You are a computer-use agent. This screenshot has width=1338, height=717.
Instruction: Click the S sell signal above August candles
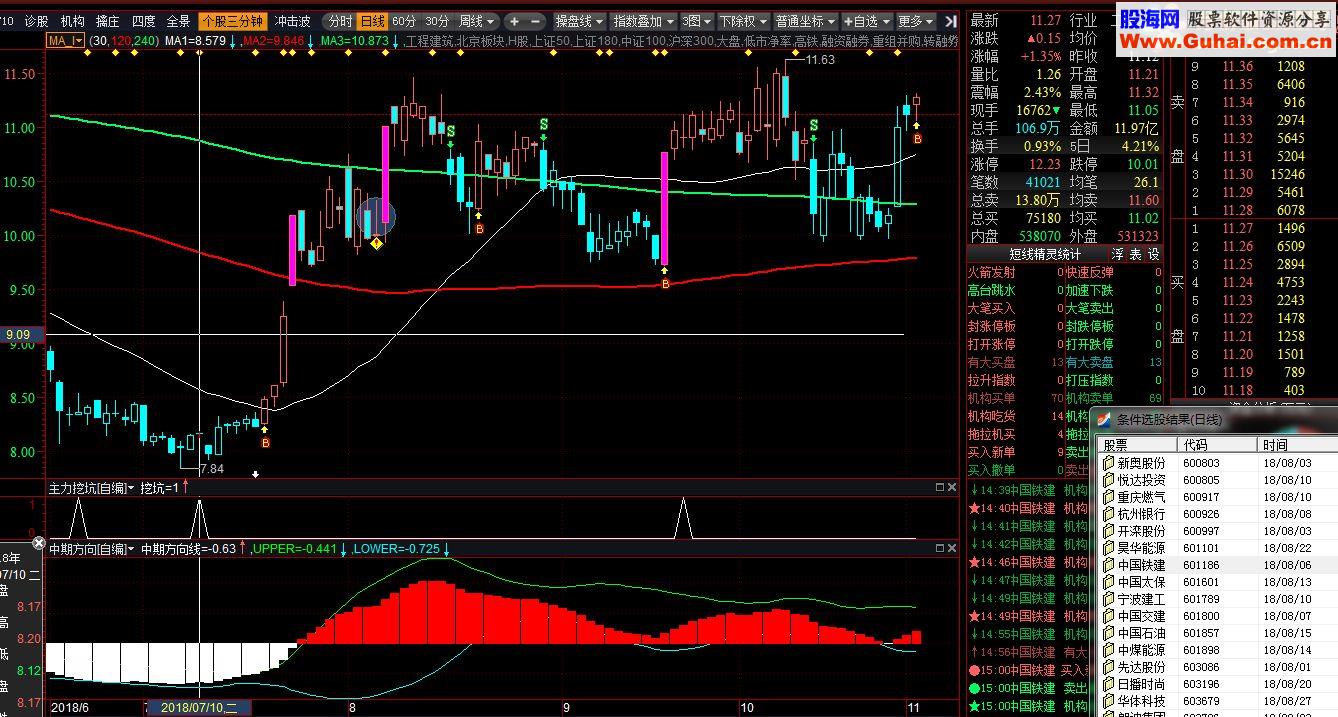(x=451, y=131)
